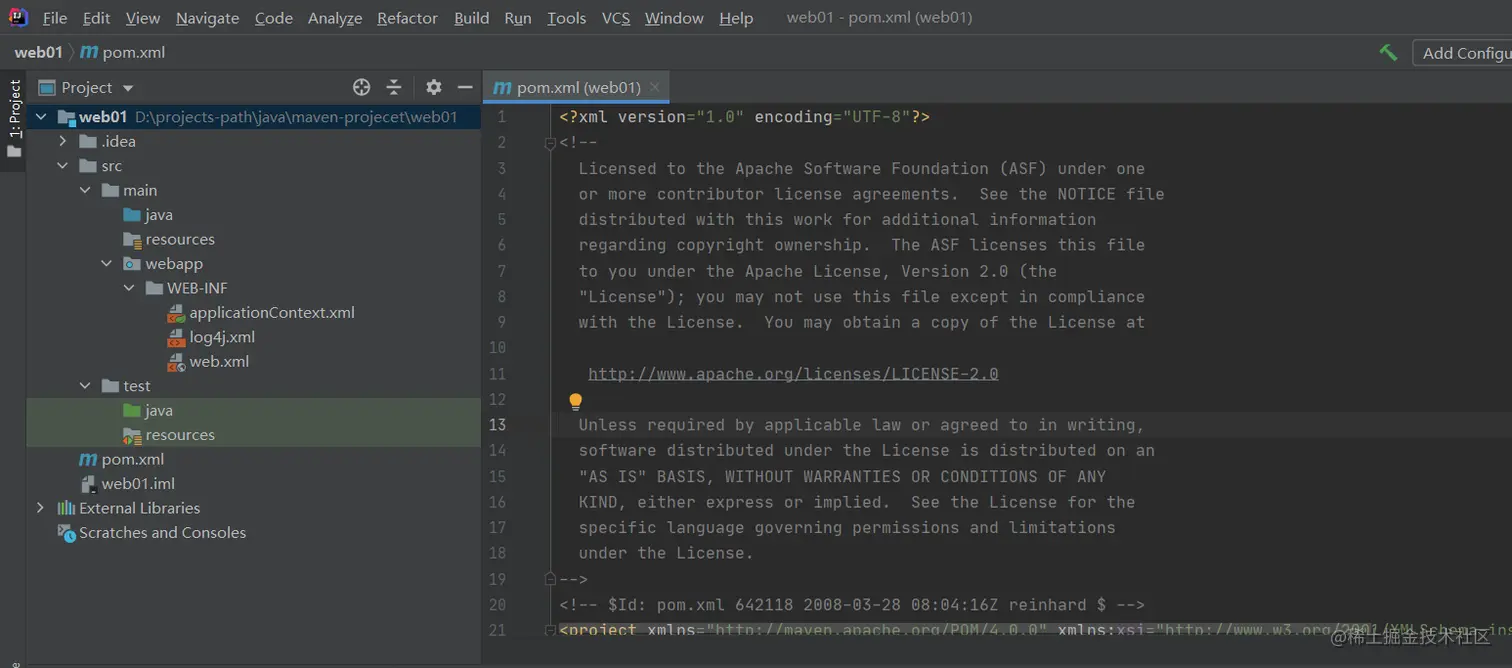Open the VCS menu
This screenshot has height=668, width=1512.
(x=616, y=18)
